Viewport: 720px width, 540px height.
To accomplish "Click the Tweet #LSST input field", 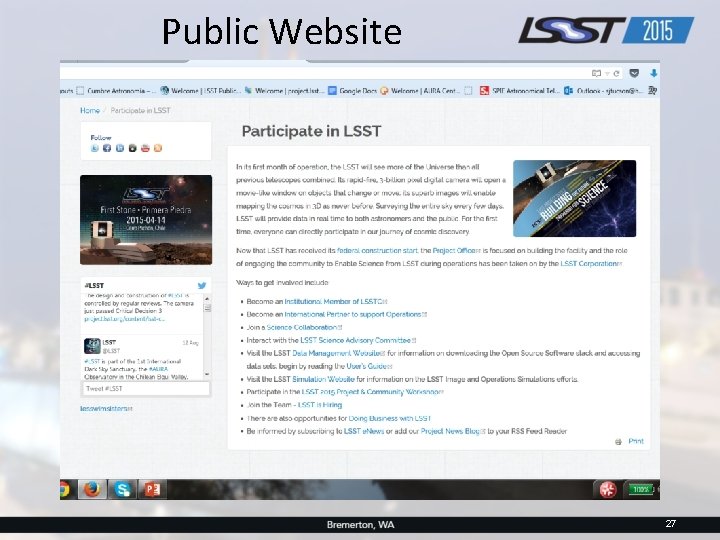I will pos(146,388).
